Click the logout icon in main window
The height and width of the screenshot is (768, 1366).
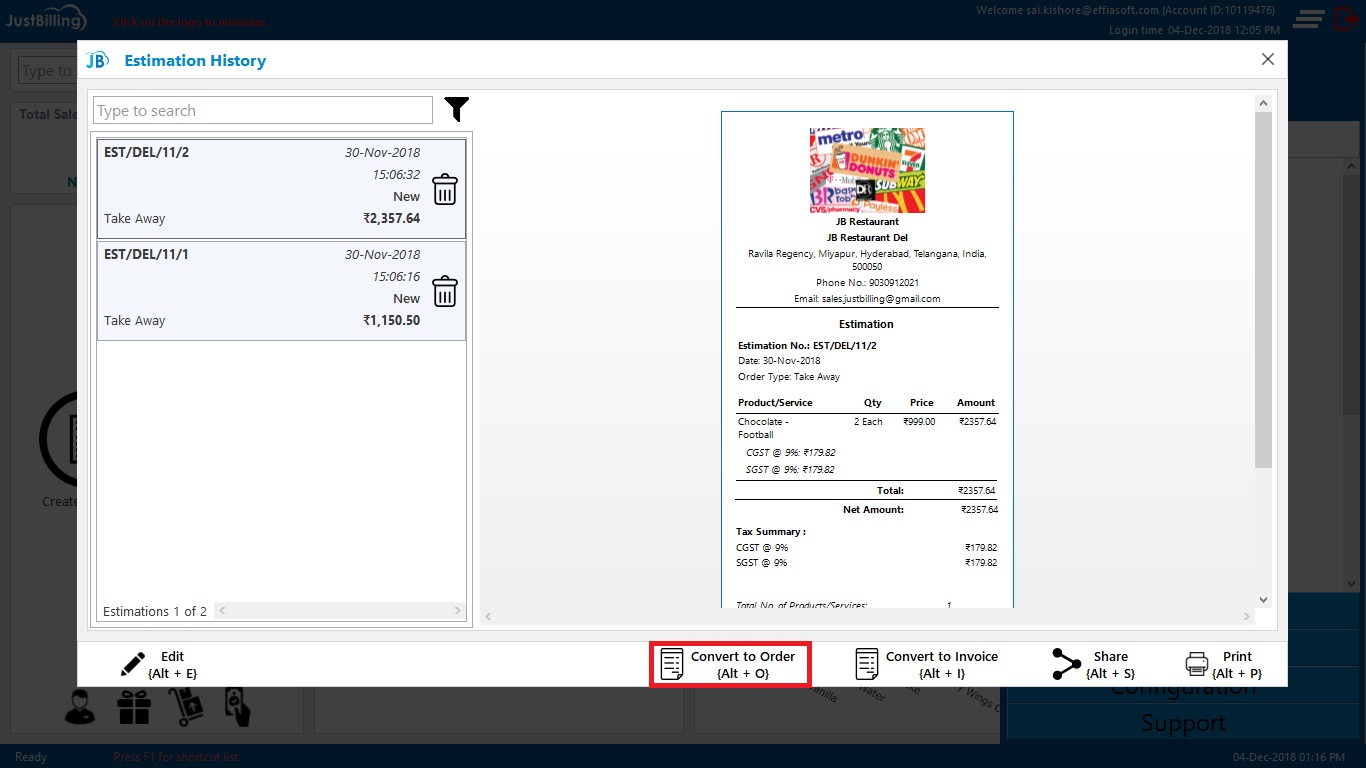point(1344,19)
